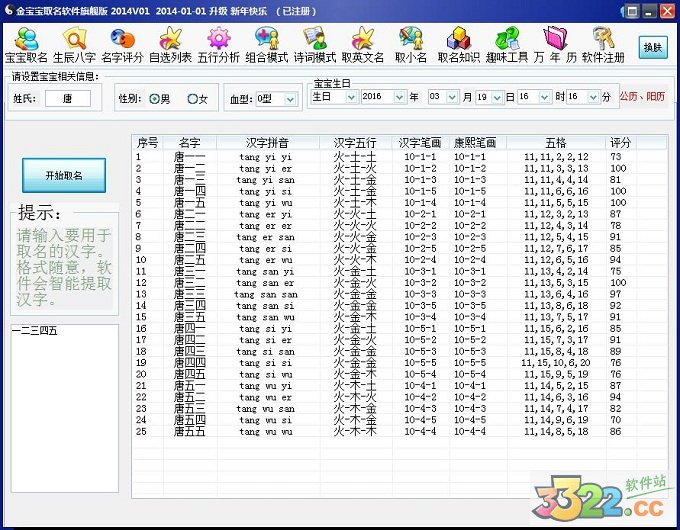
Task: Open the 取小名 tool
Action: [x=411, y=45]
